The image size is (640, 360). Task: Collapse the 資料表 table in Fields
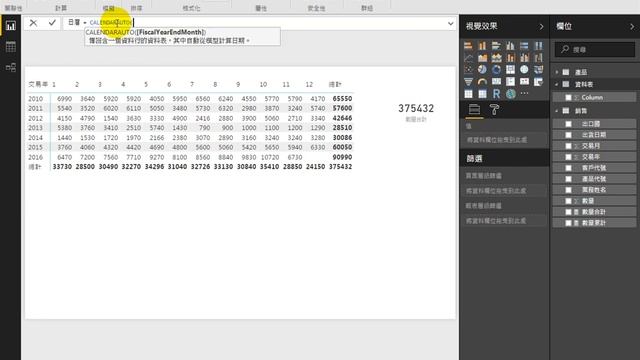coord(557,84)
